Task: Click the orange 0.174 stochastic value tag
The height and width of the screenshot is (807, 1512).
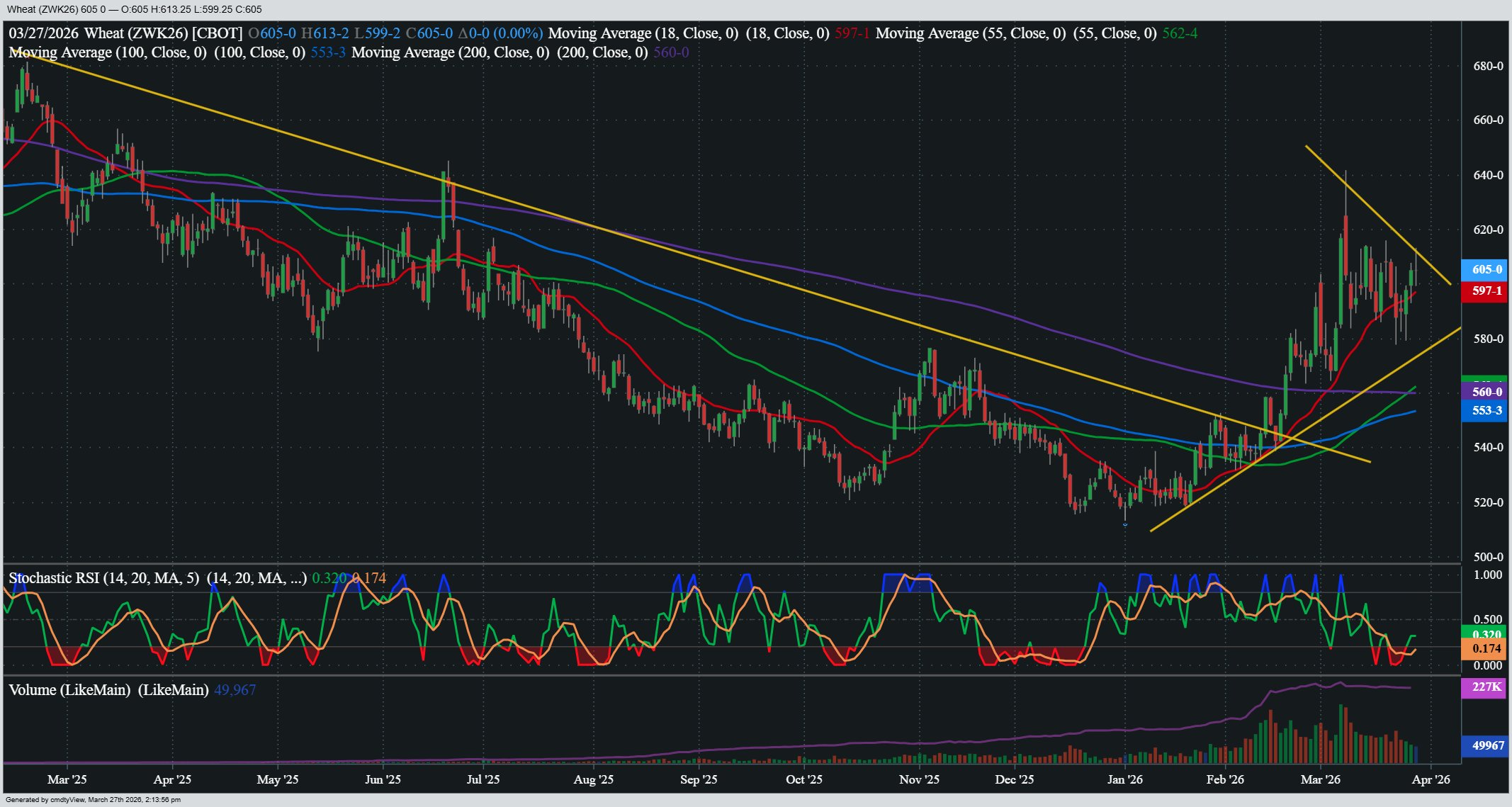Action: [1485, 648]
